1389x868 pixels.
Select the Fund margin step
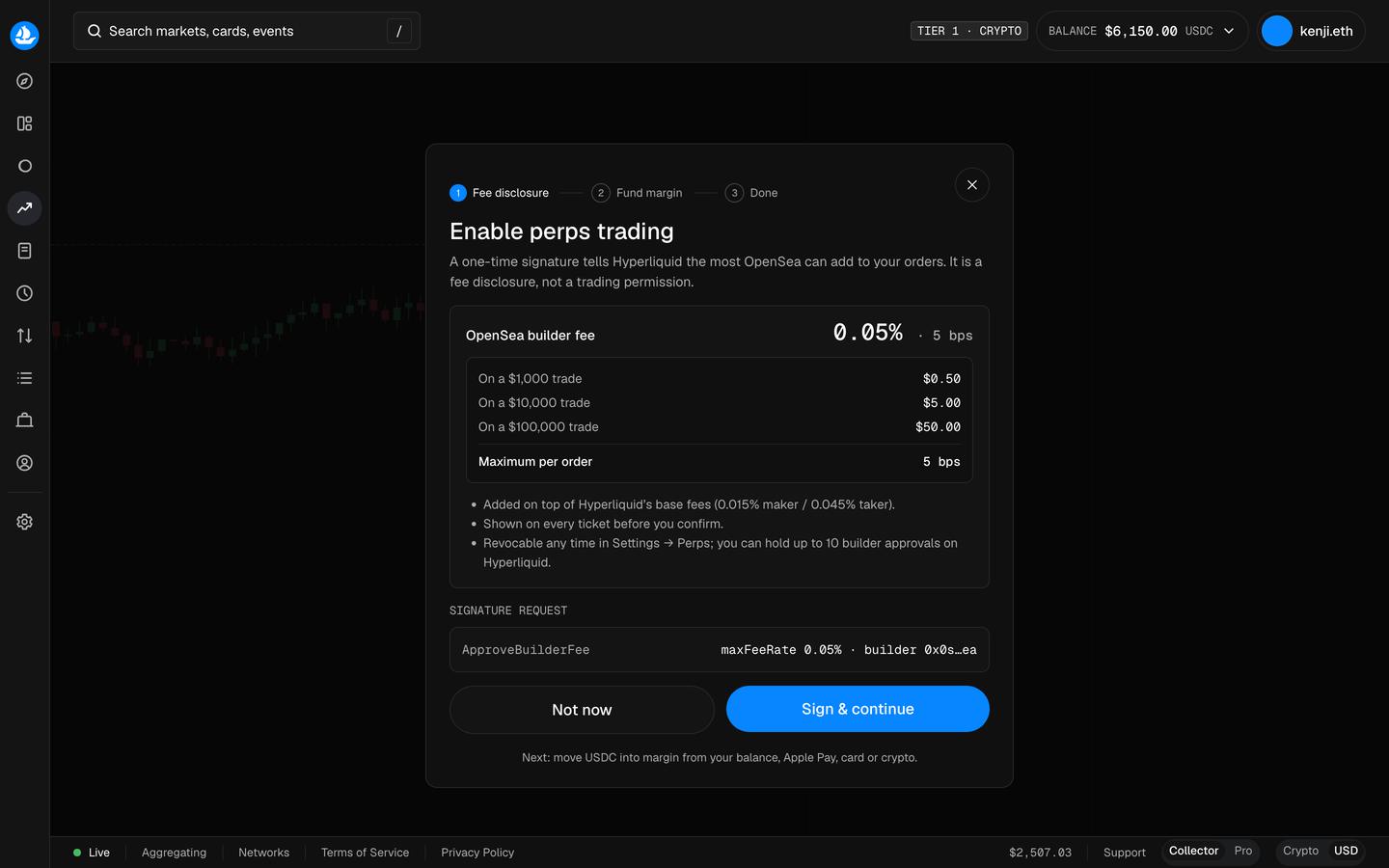coord(637,193)
